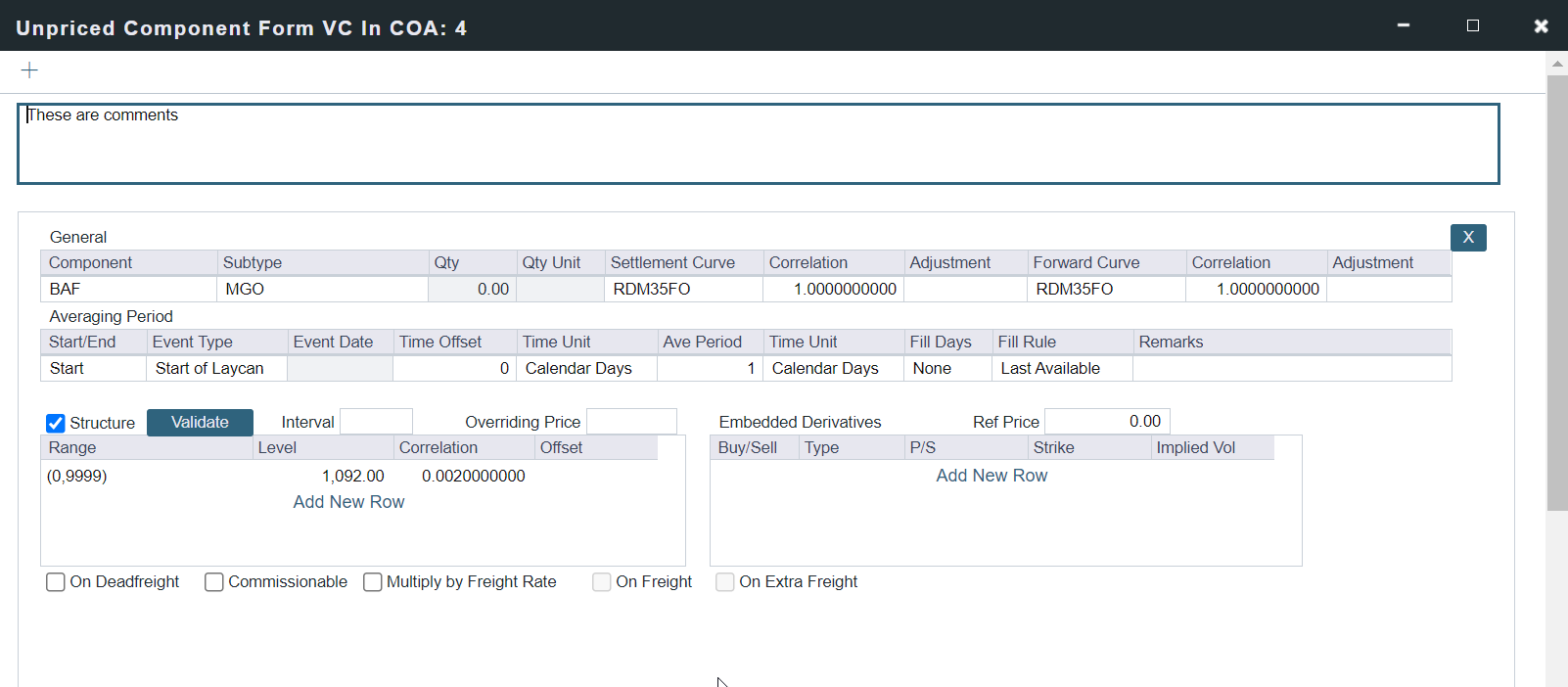Click the plus add icon in toolbar
The height and width of the screenshot is (687, 1568).
coord(29,69)
